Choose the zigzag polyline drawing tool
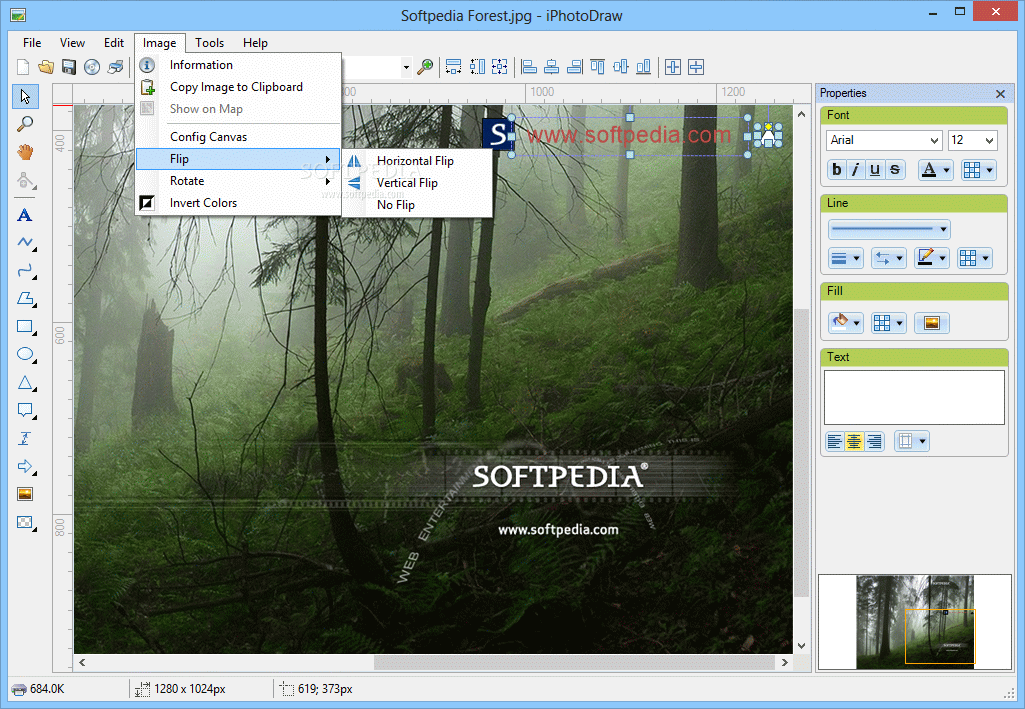Screen dimensions: 1025x709 (25, 243)
